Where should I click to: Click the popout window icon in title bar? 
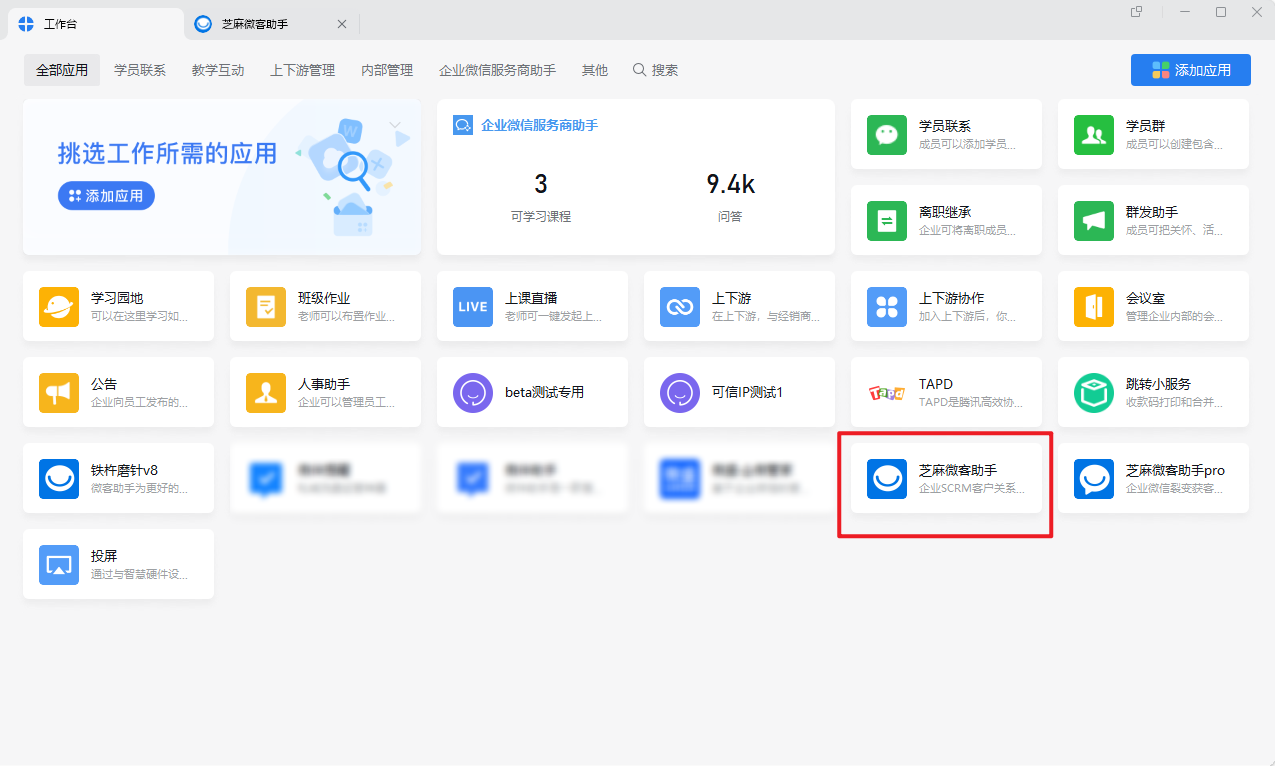pos(1136,12)
